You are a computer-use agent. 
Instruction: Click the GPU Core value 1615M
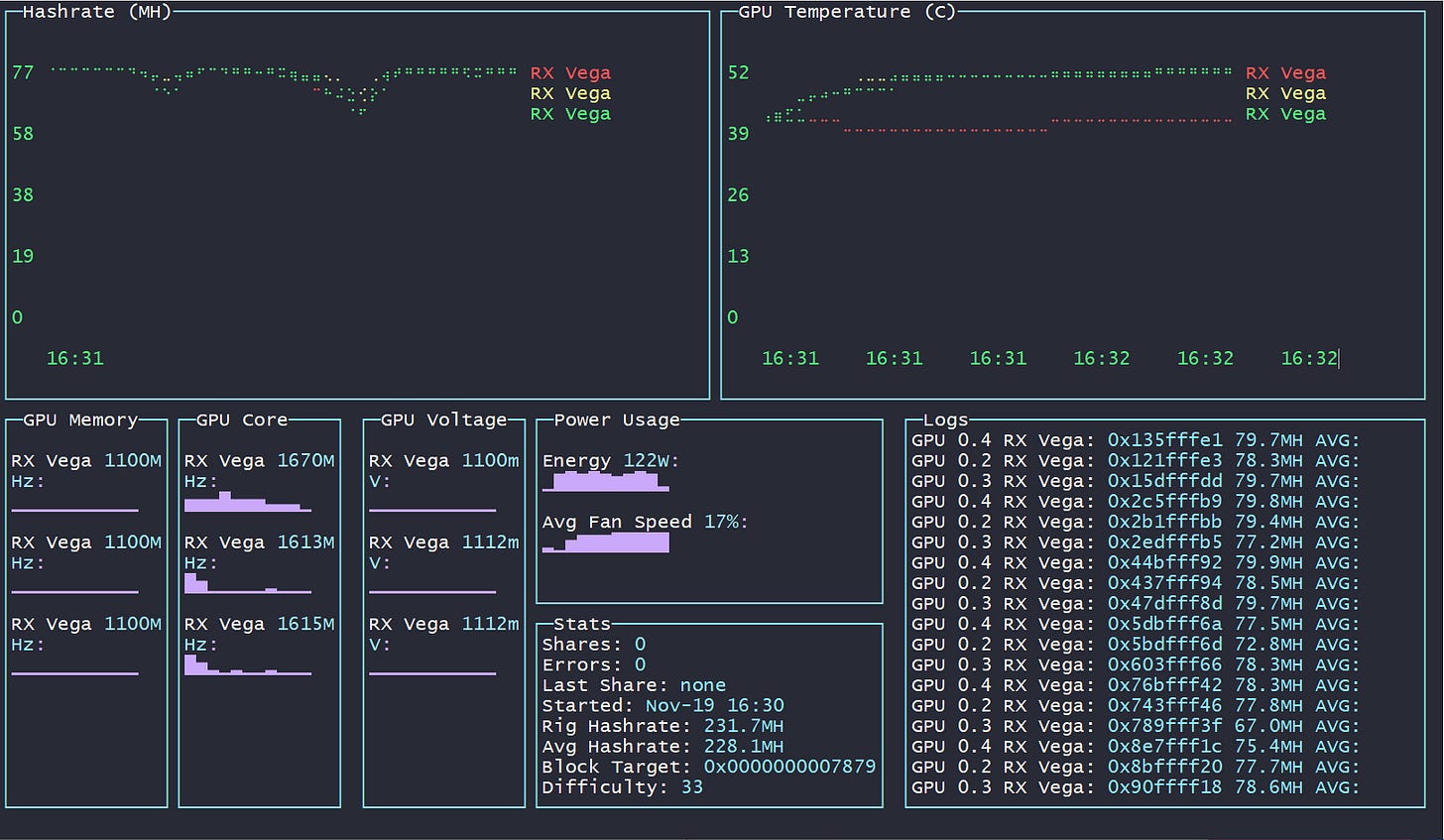coord(305,624)
